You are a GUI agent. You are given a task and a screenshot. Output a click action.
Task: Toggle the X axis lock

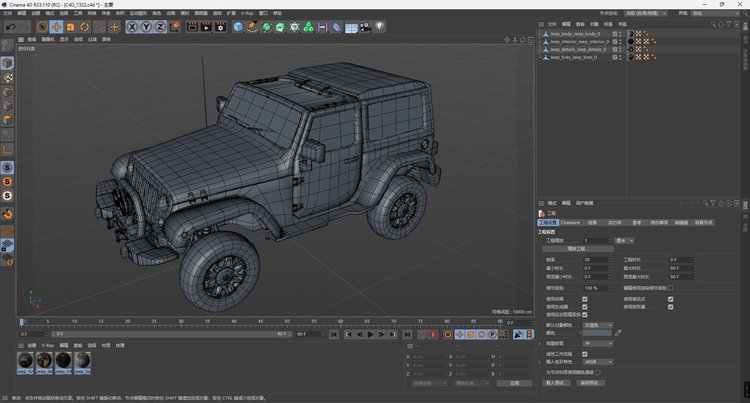point(132,27)
